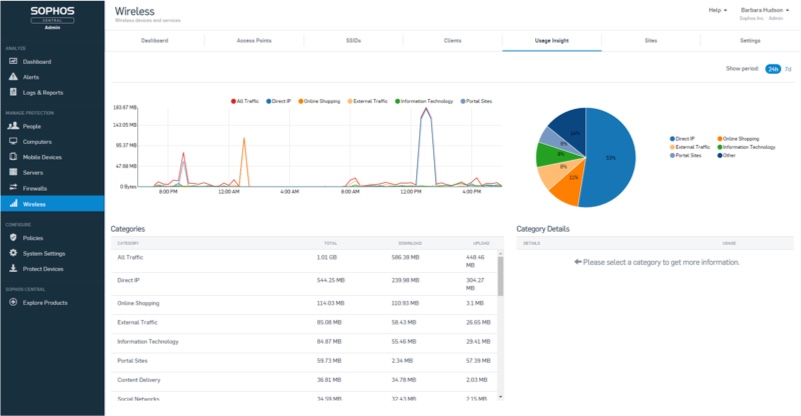The width and height of the screenshot is (801, 416).
Task: Toggle Online Shopping in the pie chart legend
Action: pyautogui.click(x=738, y=138)
